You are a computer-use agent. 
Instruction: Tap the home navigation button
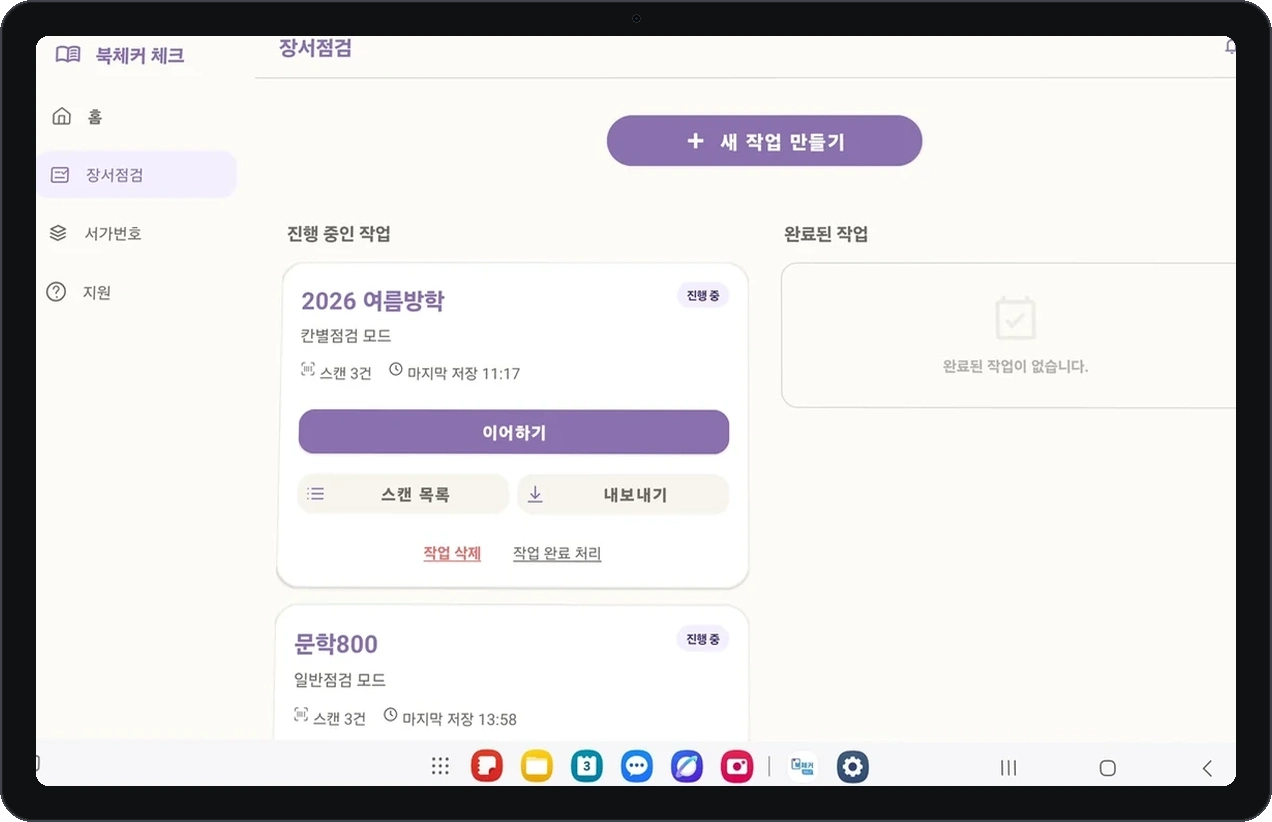[x=1107, y=768]
